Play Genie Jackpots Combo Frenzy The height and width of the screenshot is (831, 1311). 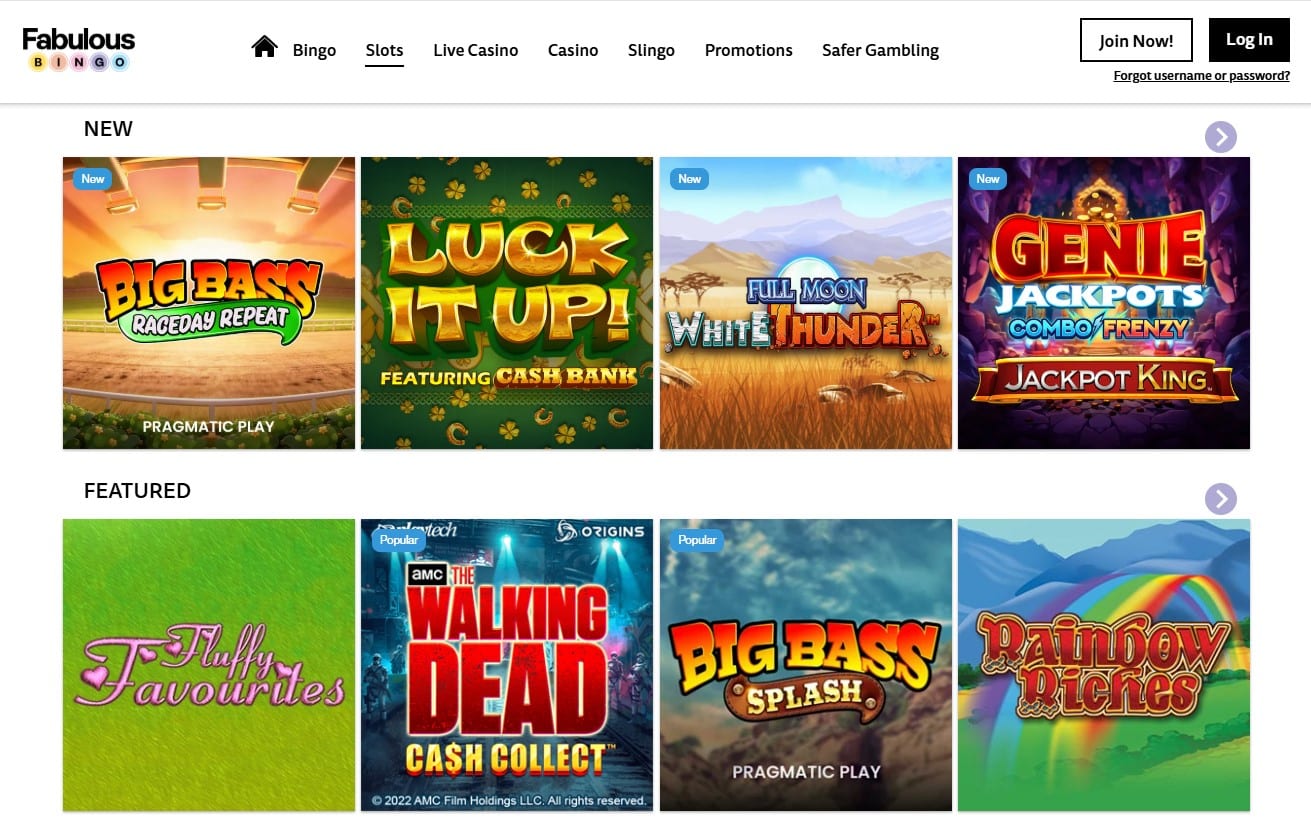pos(1104,303)
